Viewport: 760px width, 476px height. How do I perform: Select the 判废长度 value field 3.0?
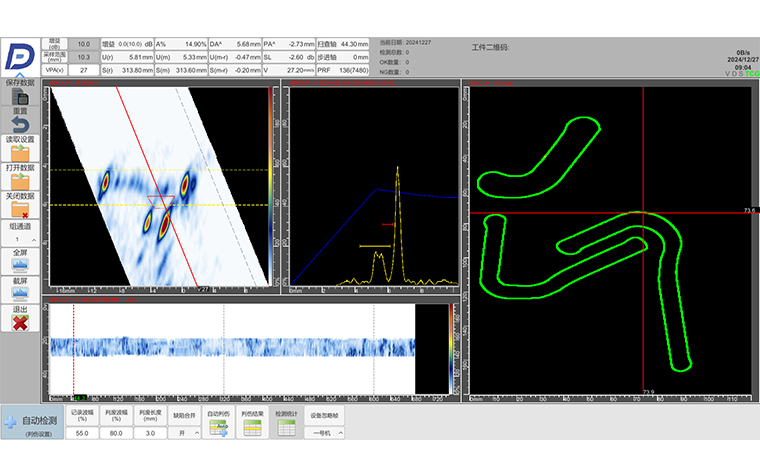pos(150,433)
